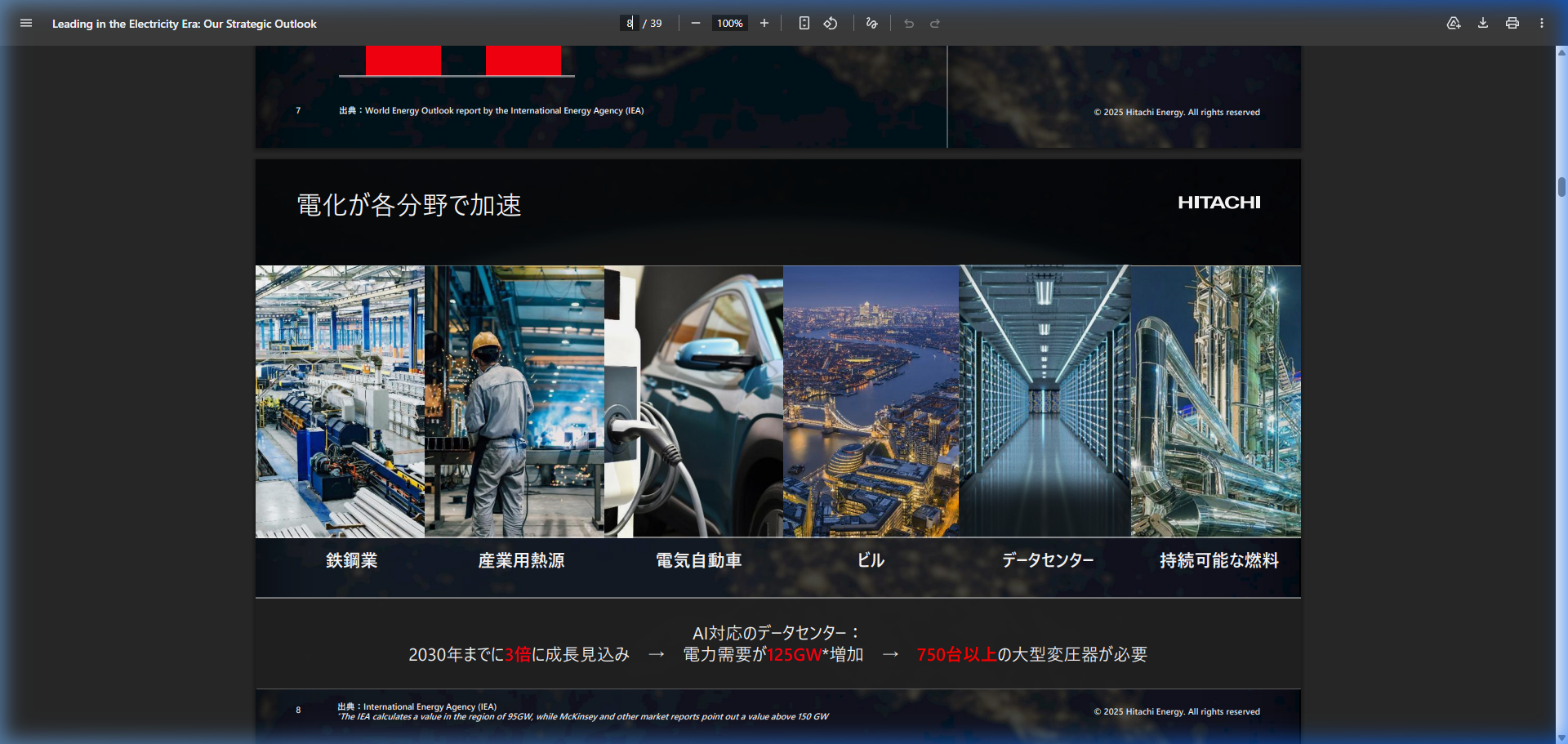The height and width of the screenshot is (744, 1568).
Task: Click the undo arrow in toolbar
Action: point(909,24)
